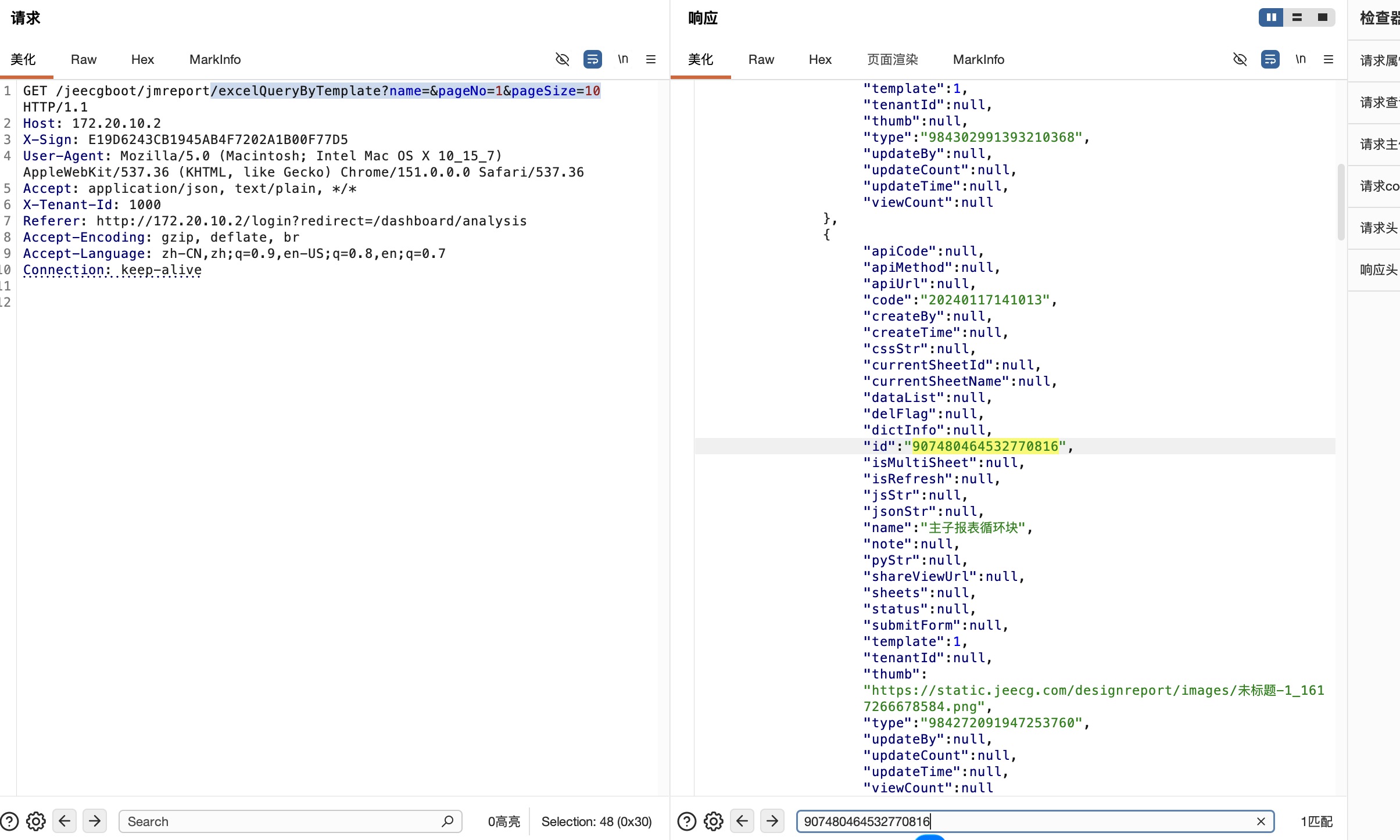Open the response panel hamburger menu
1400x840 pixels.
click(1329, 59)
